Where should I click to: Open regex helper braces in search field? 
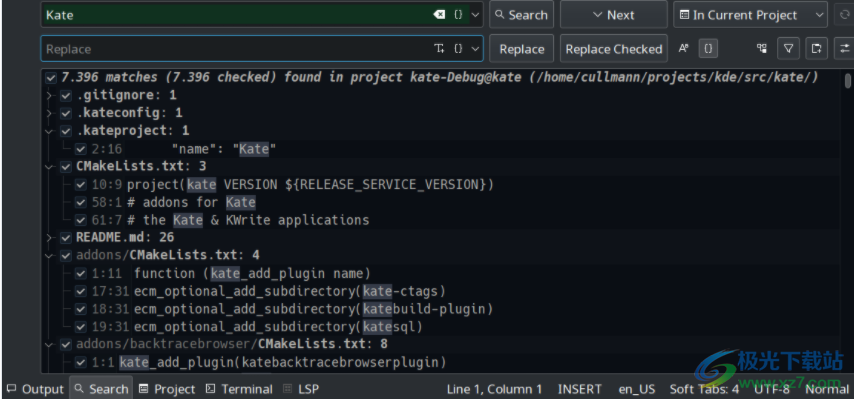(459, 15)
